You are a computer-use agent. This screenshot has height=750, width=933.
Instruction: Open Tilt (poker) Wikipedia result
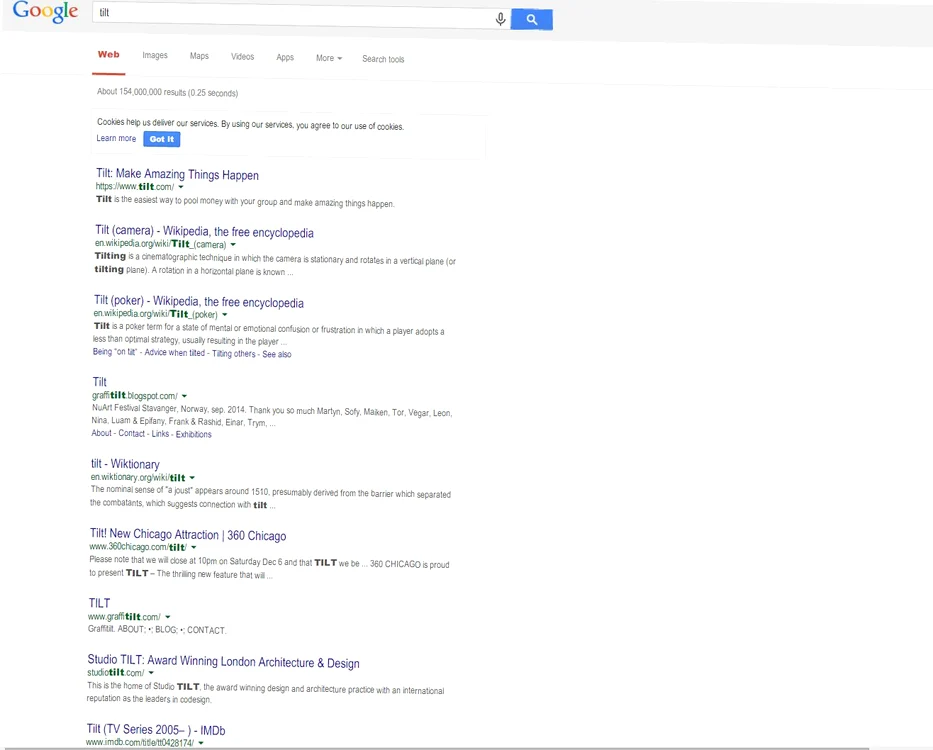199,301
